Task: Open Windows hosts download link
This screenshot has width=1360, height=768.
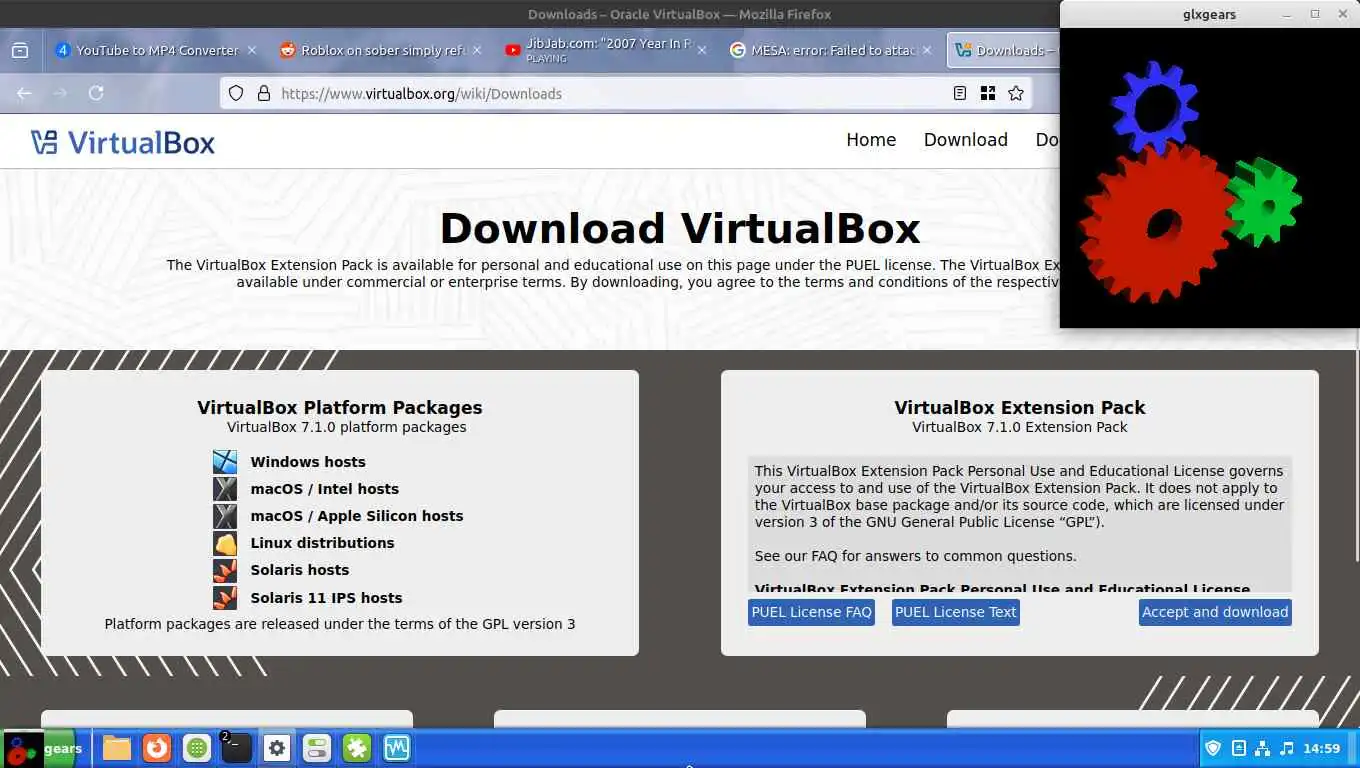Action: (x=308, y=462)
